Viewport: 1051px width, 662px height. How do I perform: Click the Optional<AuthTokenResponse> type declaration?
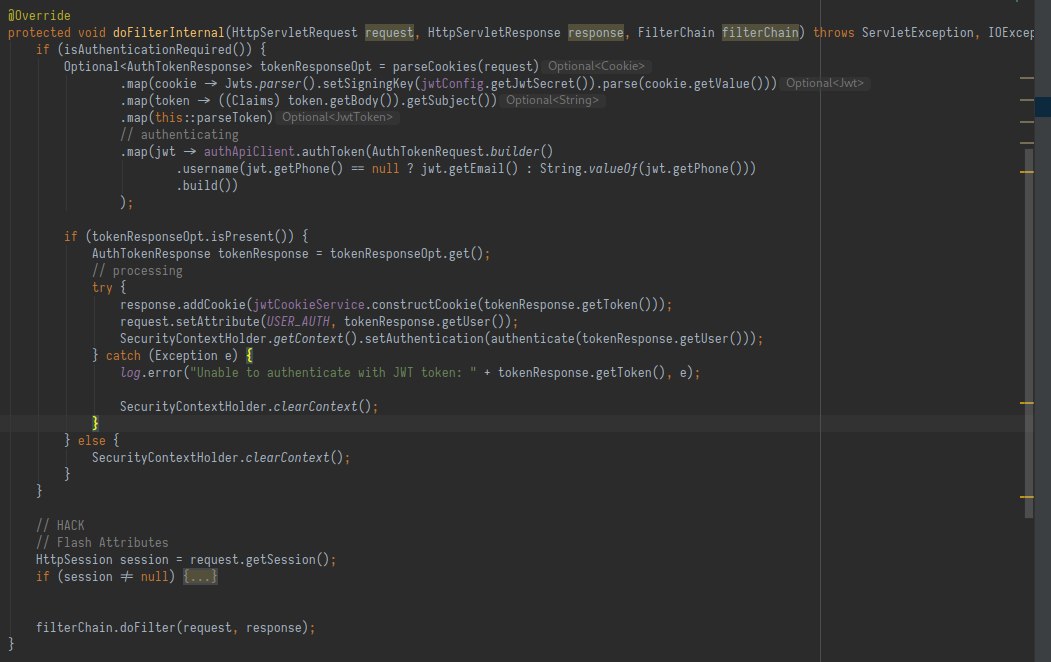(x=158, y=66)
